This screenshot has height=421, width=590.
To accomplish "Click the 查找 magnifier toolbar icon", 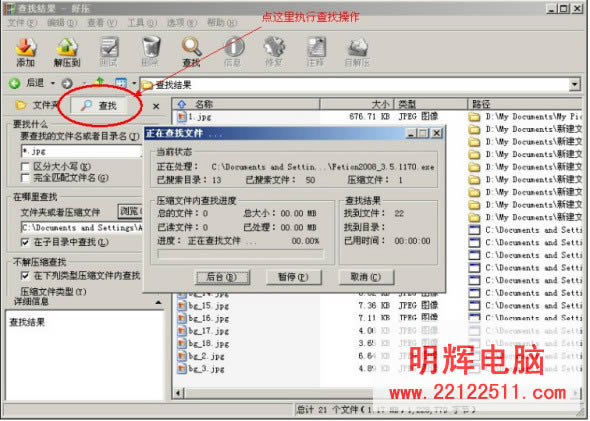I will [191, 52].
